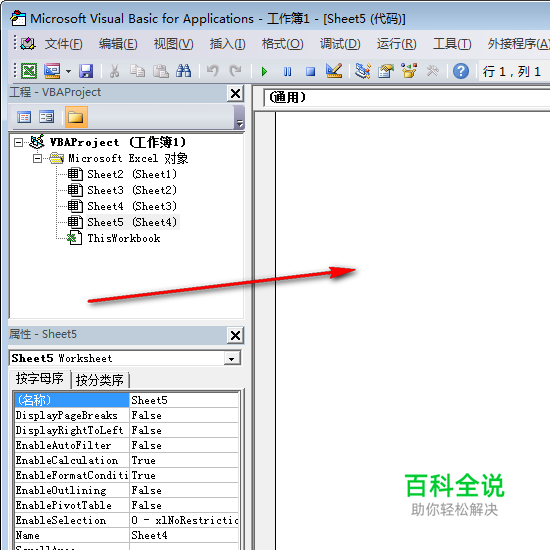Open the Project Explorer toolbar icon

pos(363,71)
